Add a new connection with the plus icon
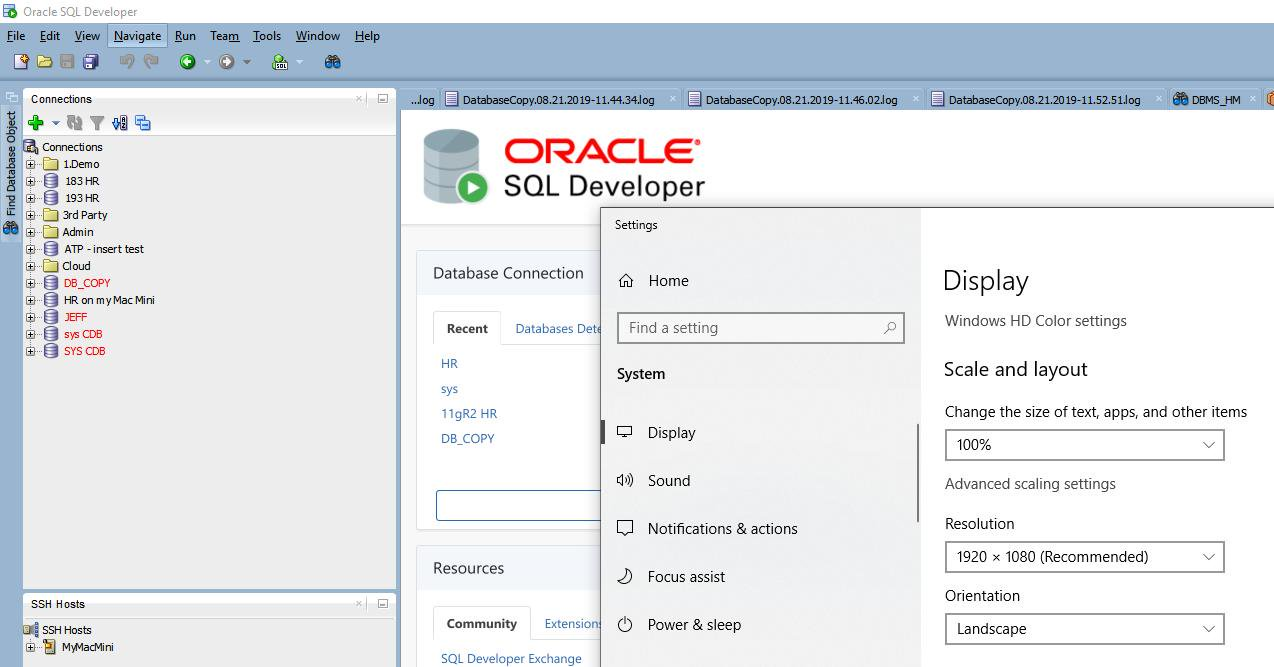The height and width of the screenshot is (667, 1274). [33, 122]
